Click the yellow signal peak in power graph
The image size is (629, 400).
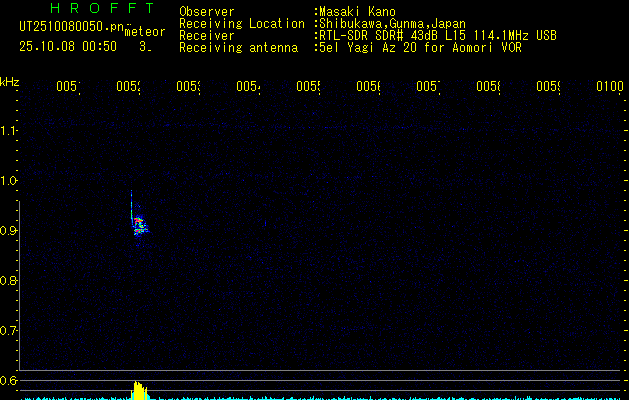(140, 390)
